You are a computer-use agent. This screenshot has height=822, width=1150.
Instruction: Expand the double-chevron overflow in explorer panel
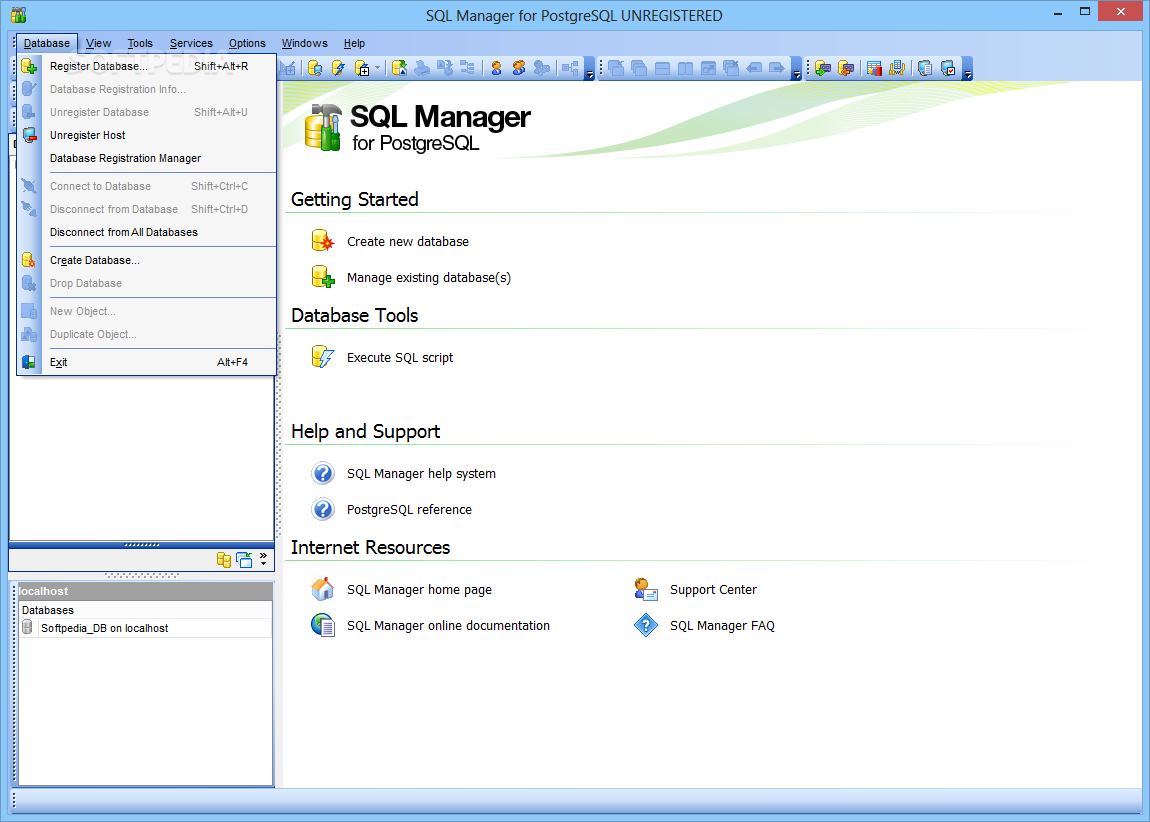(x=263, y=559)
